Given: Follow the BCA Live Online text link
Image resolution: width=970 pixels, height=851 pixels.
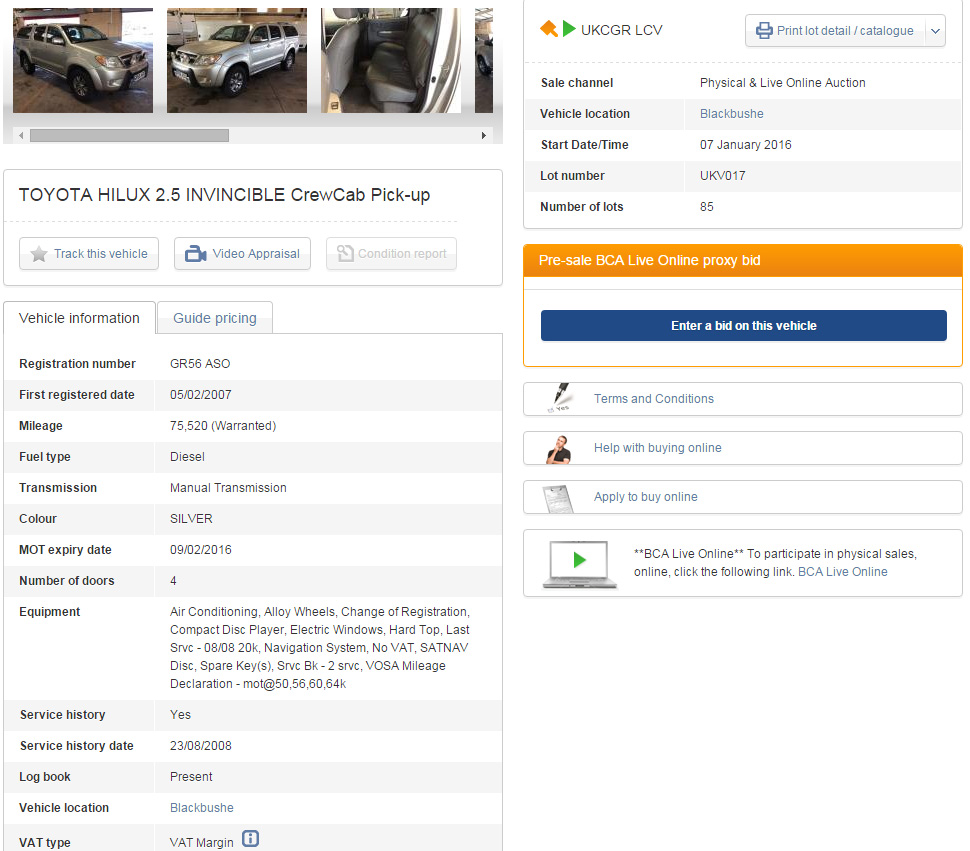Looking at the screenshot, I should pos(843,571).
